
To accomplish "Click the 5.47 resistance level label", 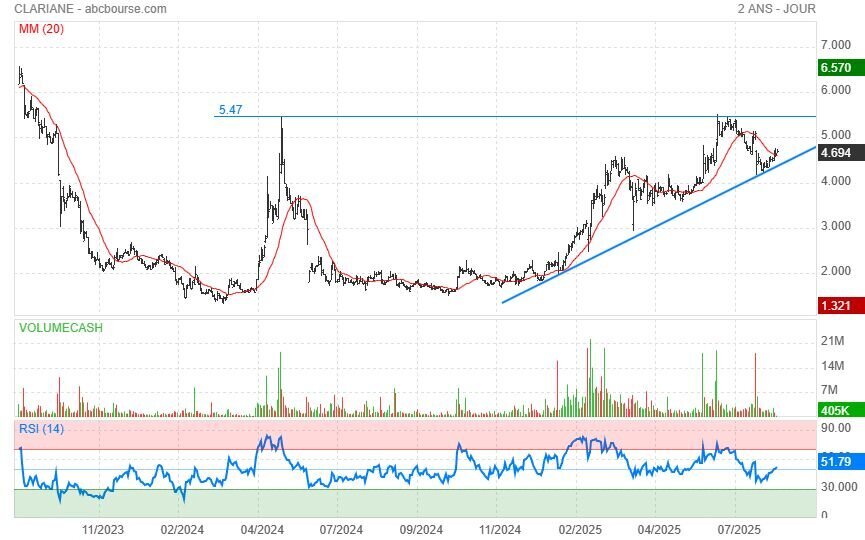I will pos(231,110).
